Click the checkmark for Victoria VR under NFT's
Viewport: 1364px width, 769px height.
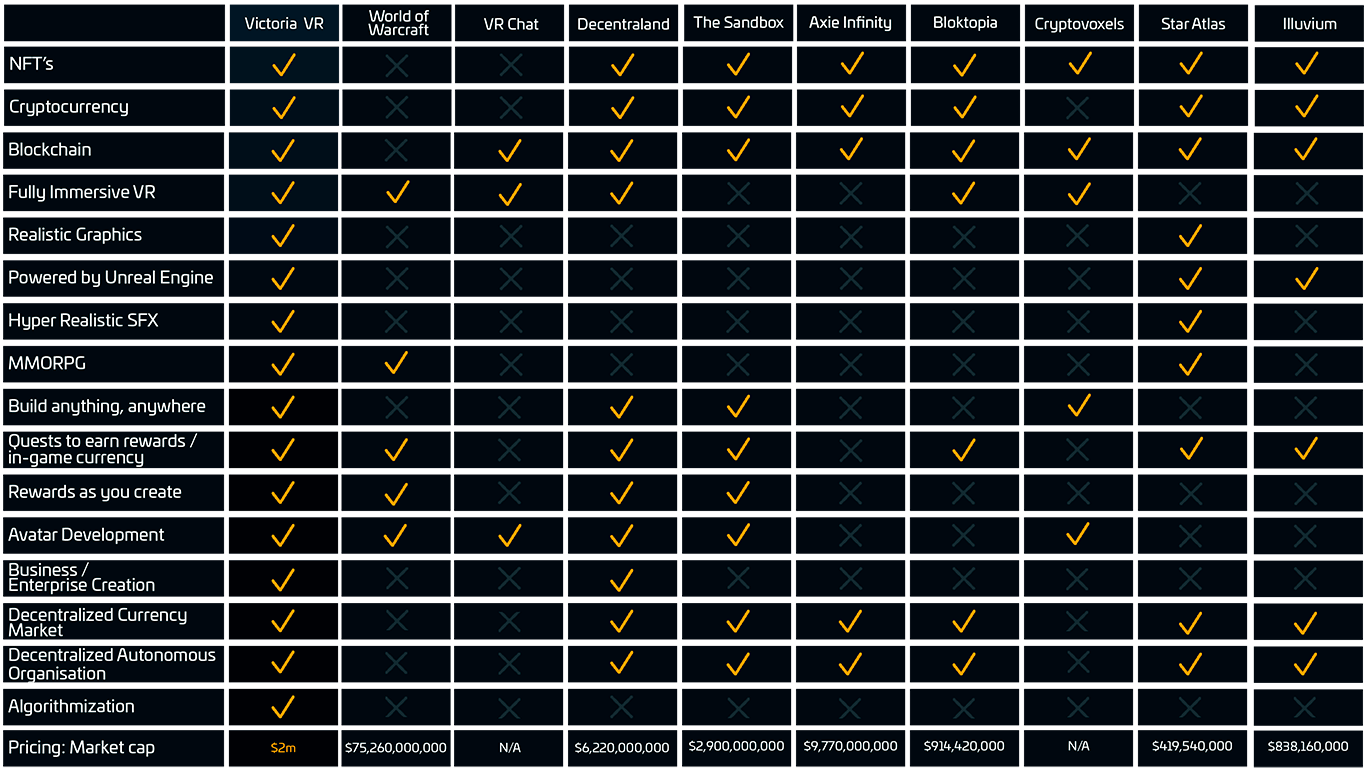click(x=283, y=64)
